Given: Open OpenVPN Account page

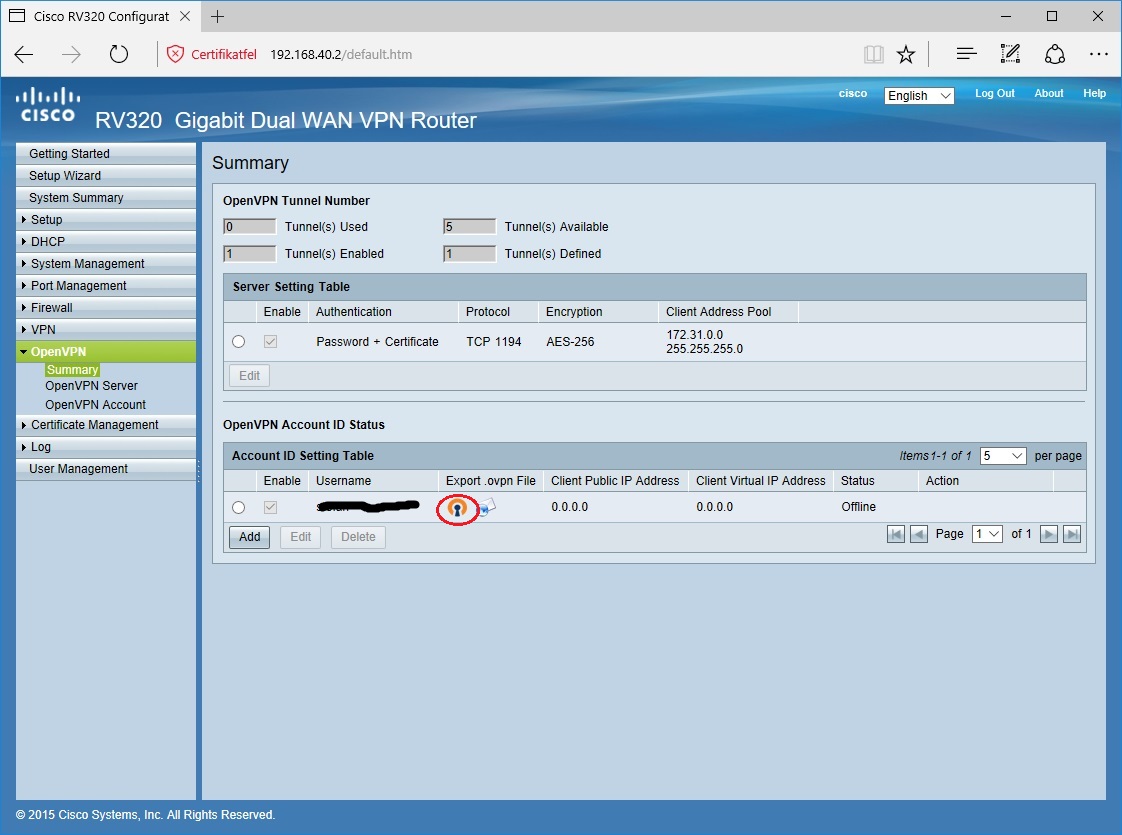Looking at the screenshot, I should pos(96,405).
